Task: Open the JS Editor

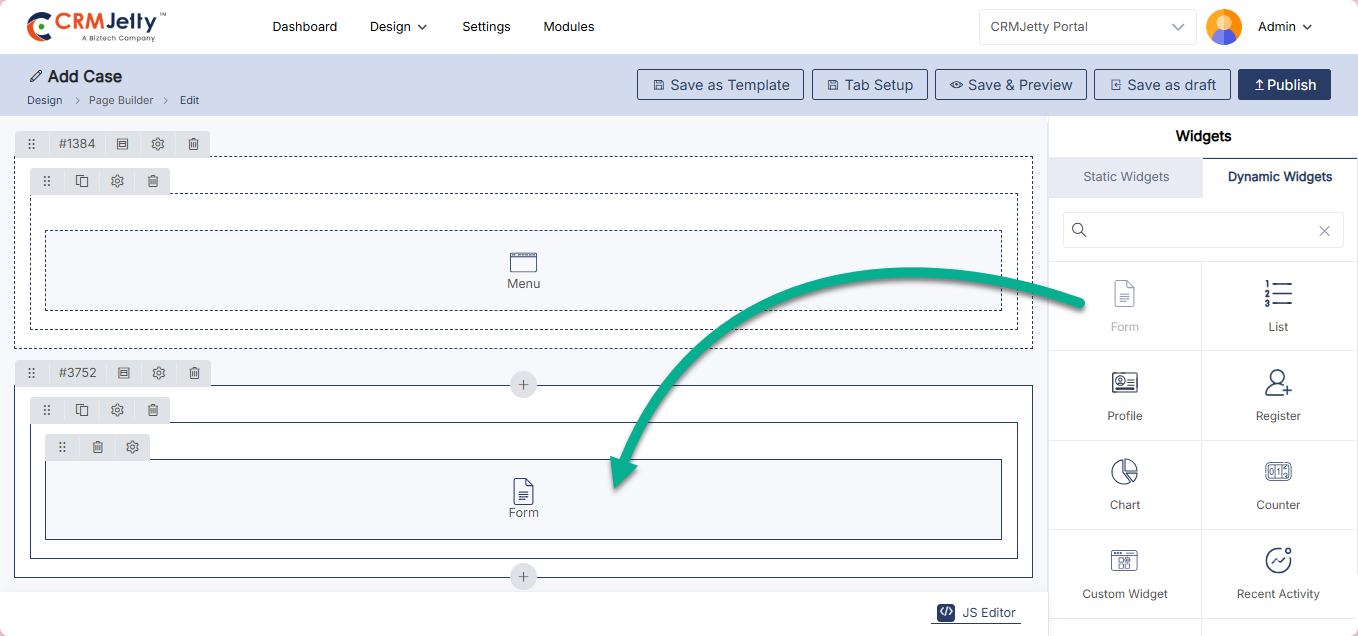Action: point(976,613)
